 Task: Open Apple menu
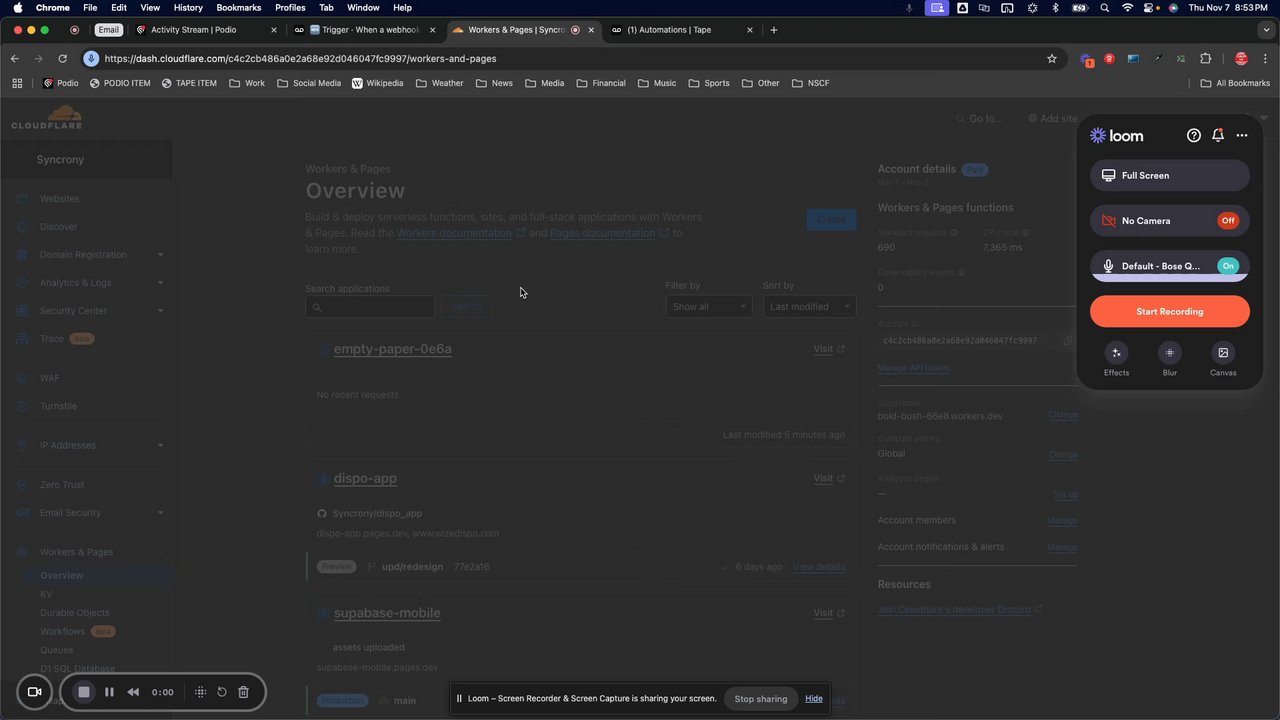[x=18, y=8]
